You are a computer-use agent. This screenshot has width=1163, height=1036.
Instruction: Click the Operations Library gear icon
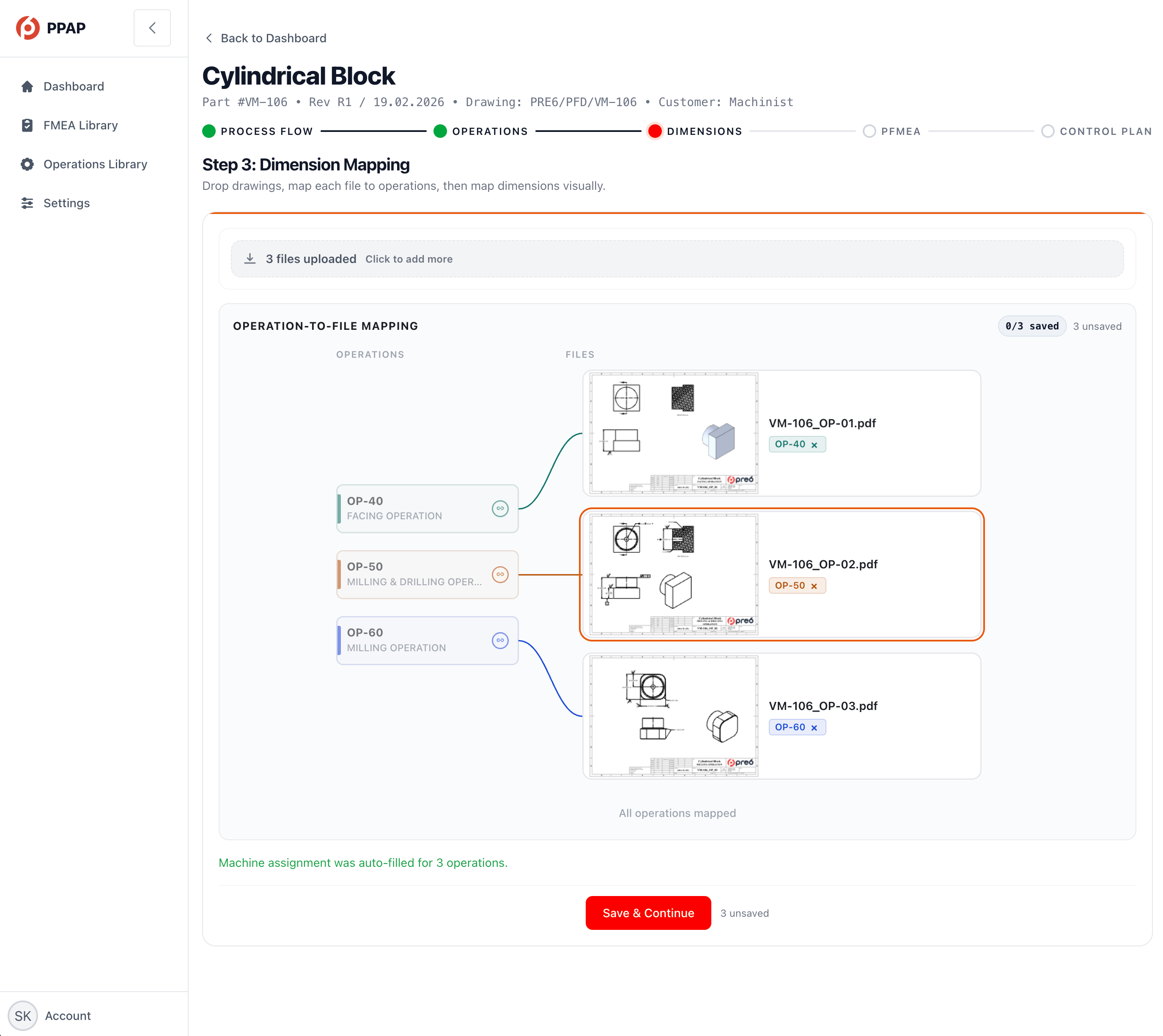point(27,164)
